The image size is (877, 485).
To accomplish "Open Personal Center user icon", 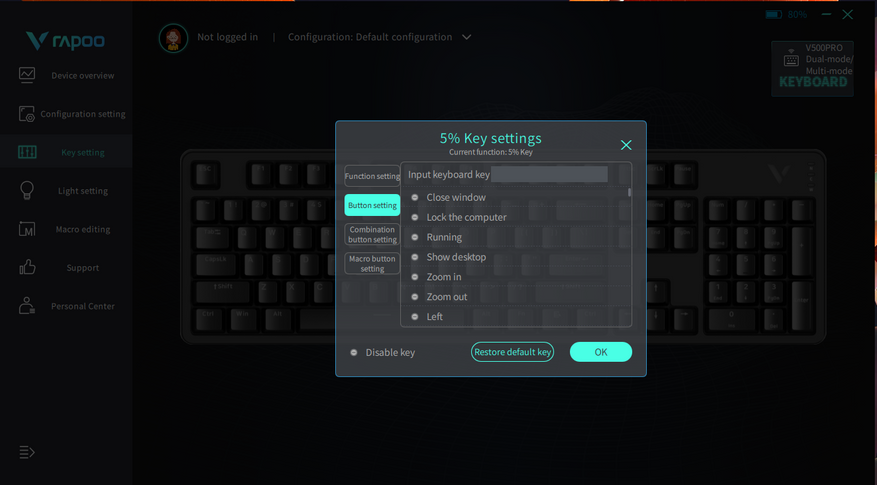I will 26,306.
